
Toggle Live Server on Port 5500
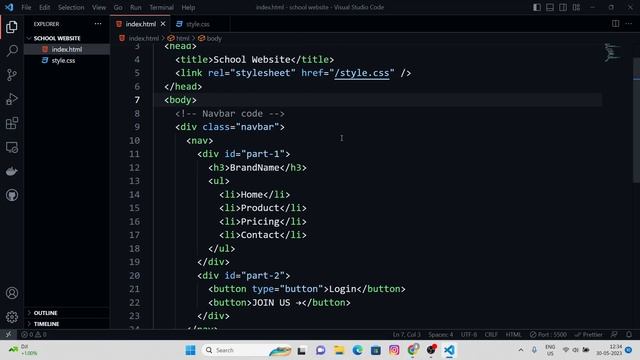tap(548, 334)
